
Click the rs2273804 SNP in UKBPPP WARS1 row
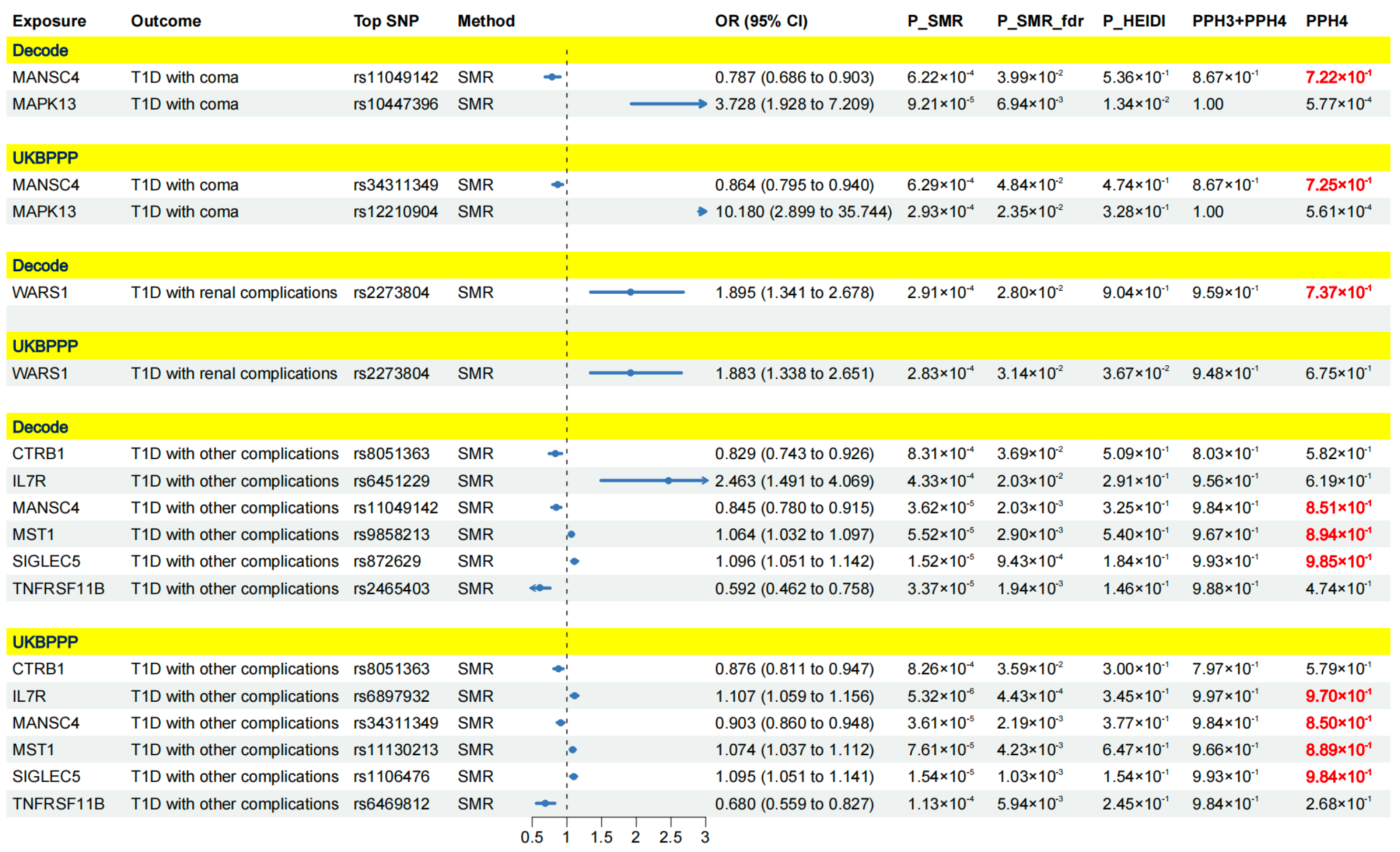coord(391,374)
